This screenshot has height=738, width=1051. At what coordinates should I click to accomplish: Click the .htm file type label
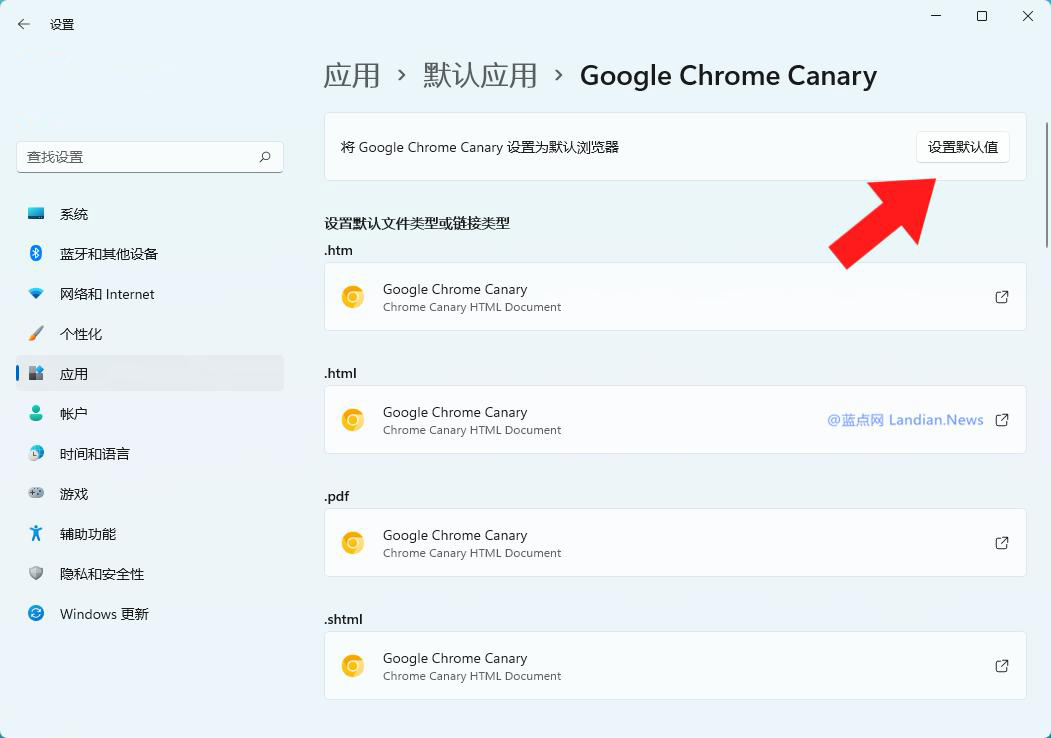click(338, 250)
